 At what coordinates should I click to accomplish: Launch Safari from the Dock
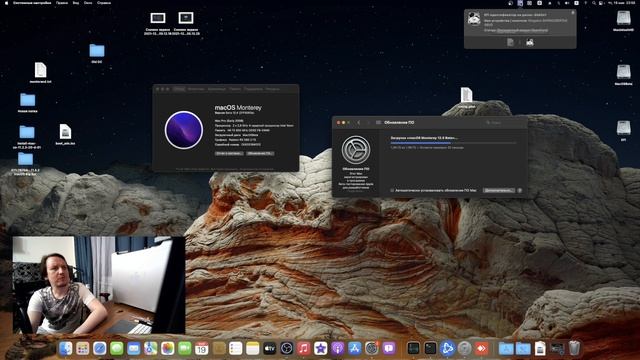(100, 348)
